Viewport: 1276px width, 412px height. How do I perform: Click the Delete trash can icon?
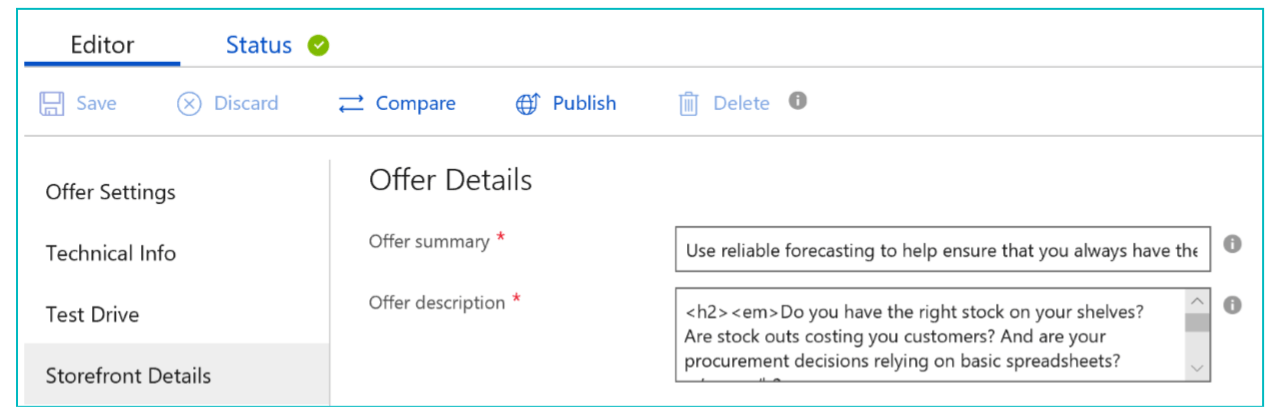(x=688, y=103)
